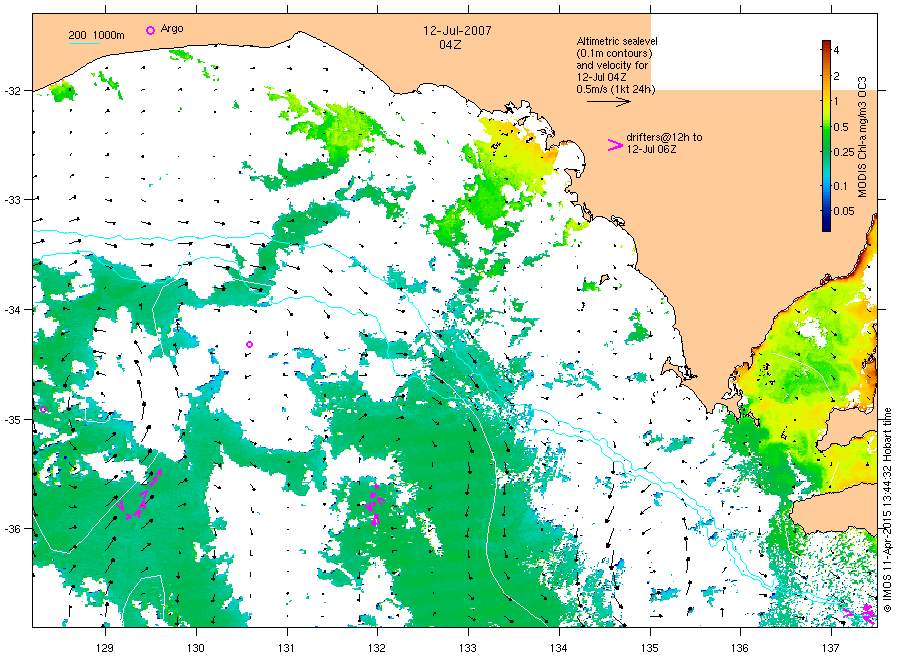This screenshot has width=900, height=660.
Task: Click the longitude label 133
Action: coord(468,648)
